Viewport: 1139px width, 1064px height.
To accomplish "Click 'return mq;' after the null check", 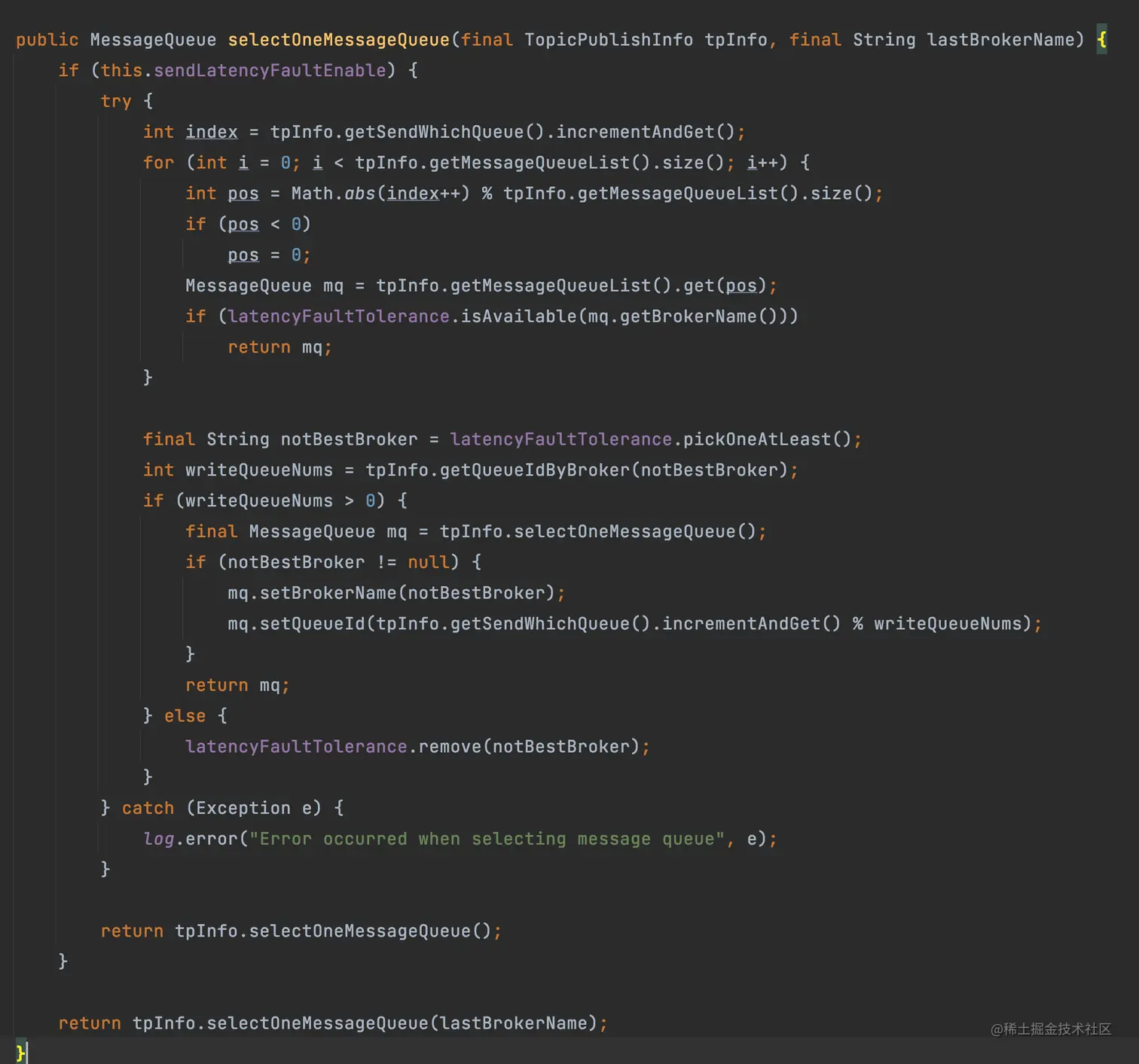I will pyautogui.click(x=237, y=686).
